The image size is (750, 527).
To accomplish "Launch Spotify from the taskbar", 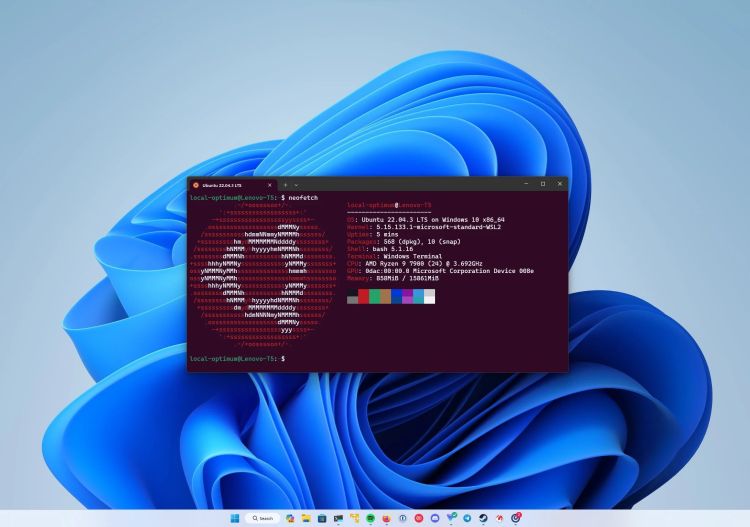I will (x=370, y=518).
